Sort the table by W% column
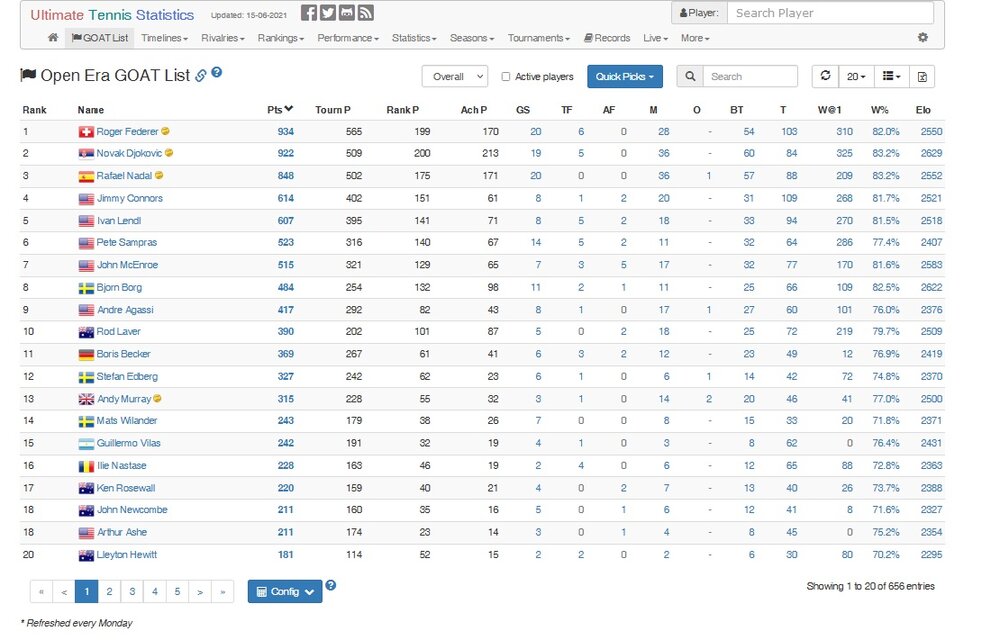 click(x=879, y=110)
